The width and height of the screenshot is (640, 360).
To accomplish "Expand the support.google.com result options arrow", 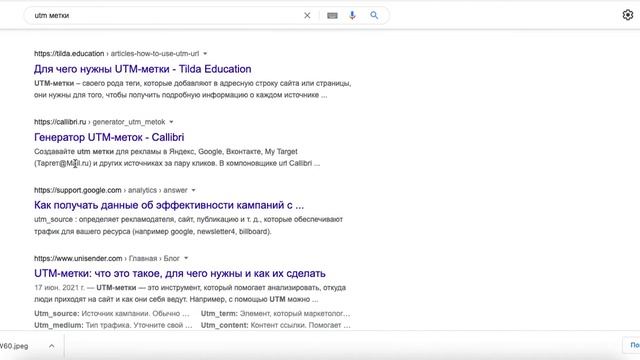I will pos(193,190).
